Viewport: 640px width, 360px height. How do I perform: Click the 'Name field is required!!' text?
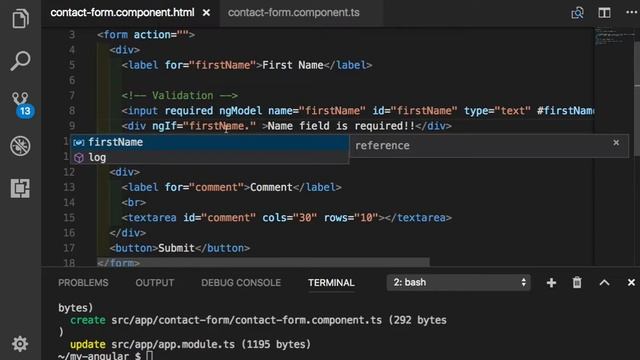pyautogui.click(x=341, y=126)
